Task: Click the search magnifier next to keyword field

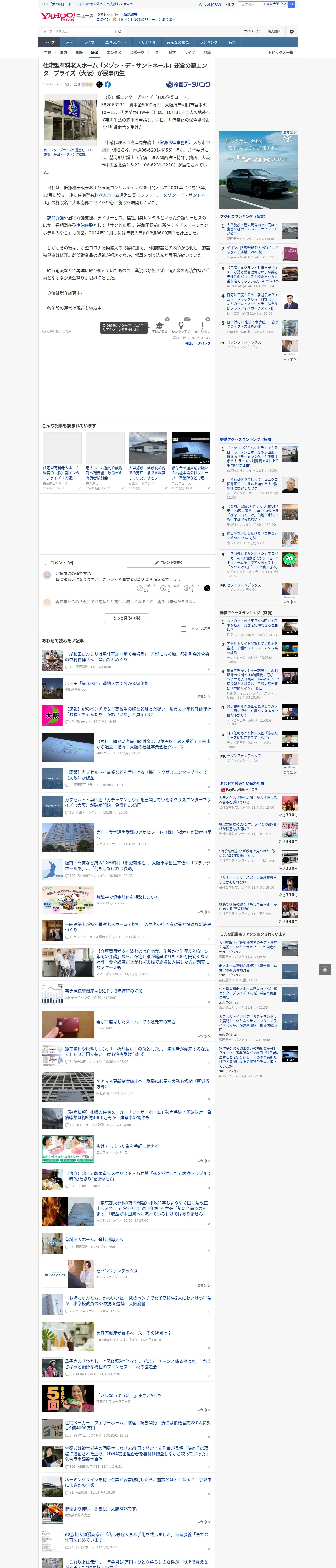Action: [x=120, y=32]
